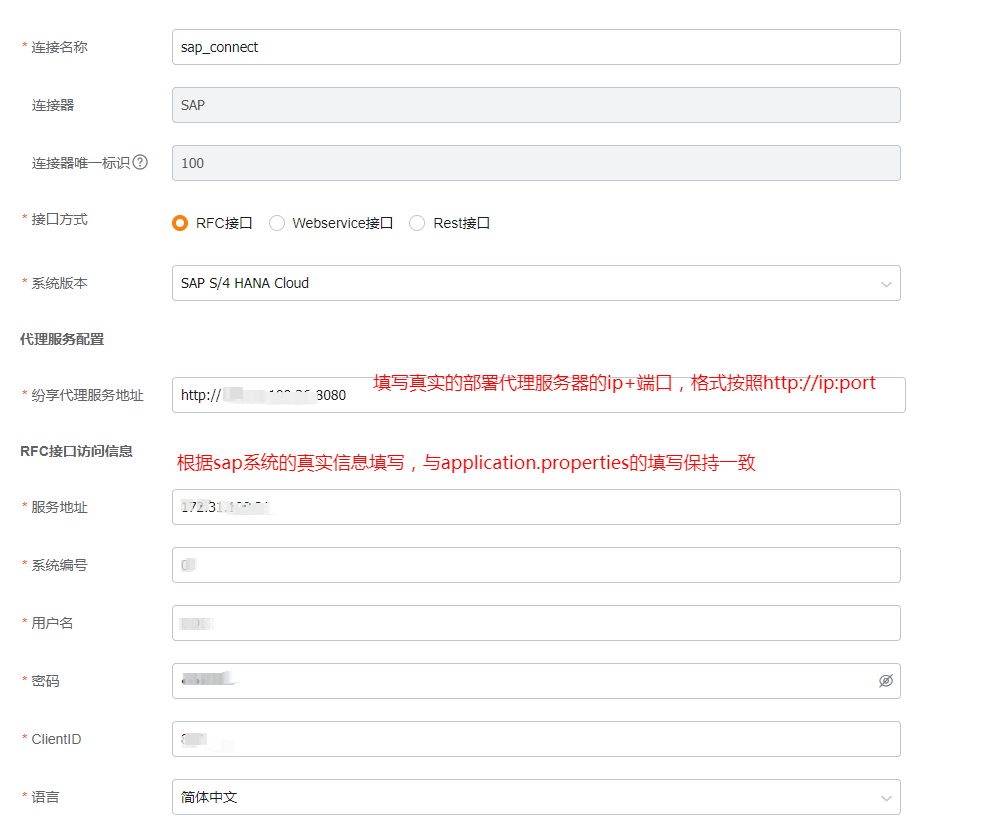Click the 纷享代理服务地址 label
The height and width of the screenshot is (830, 1000).
[87, 396]
